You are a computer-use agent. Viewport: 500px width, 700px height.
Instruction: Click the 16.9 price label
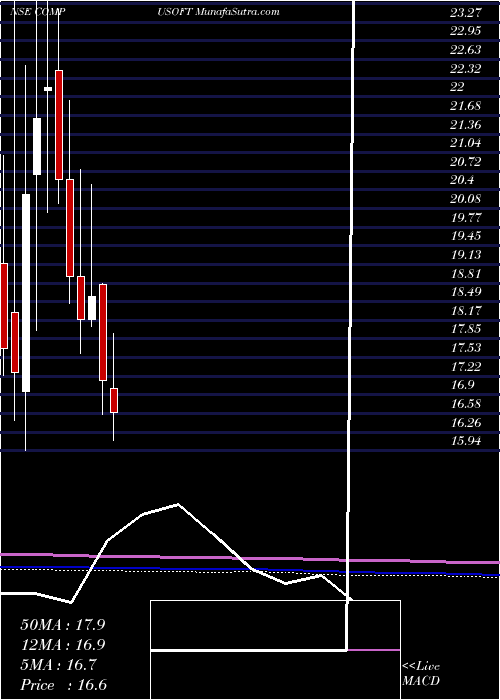pos(462,385)
